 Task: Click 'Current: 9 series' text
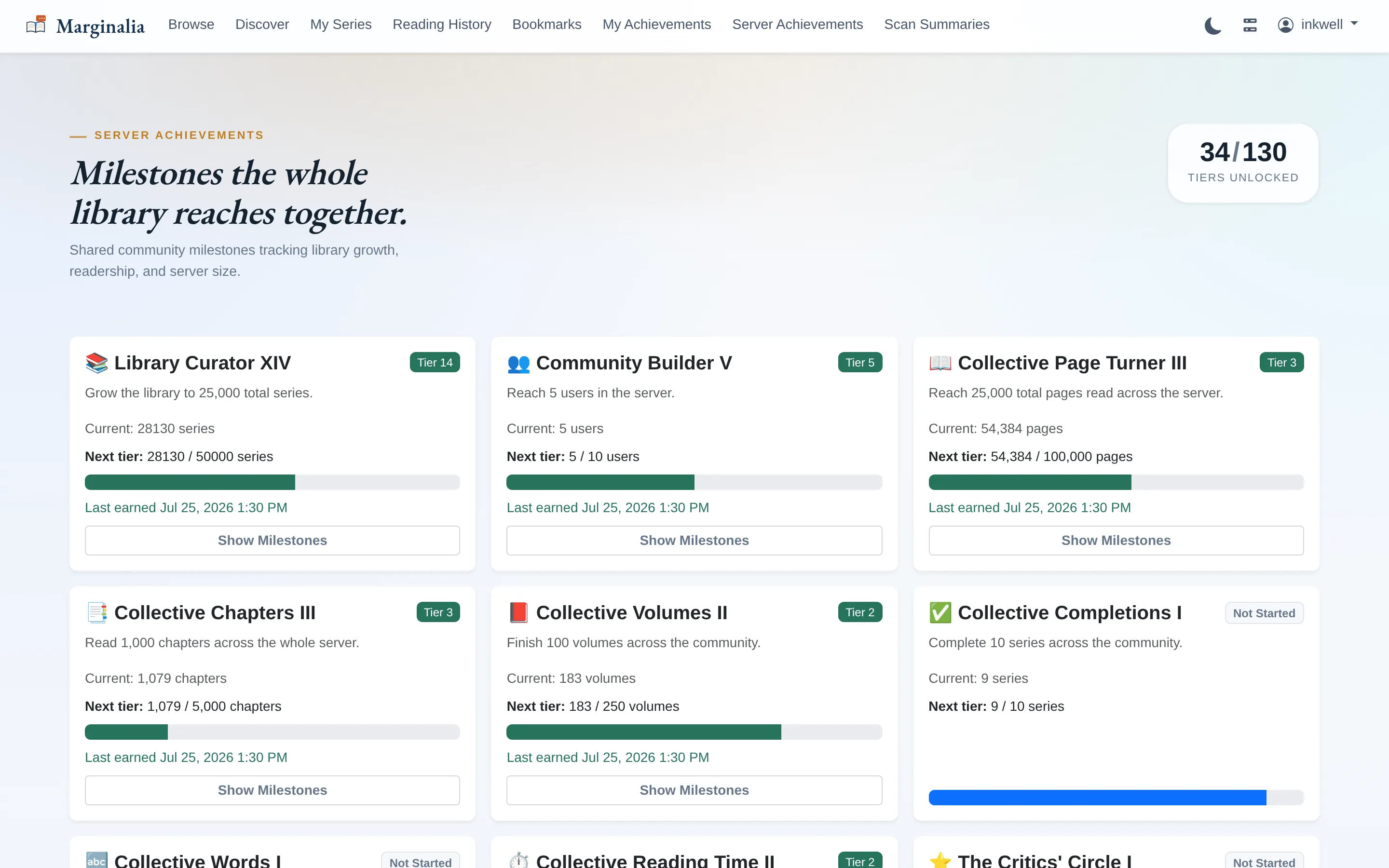click(978, 678)
